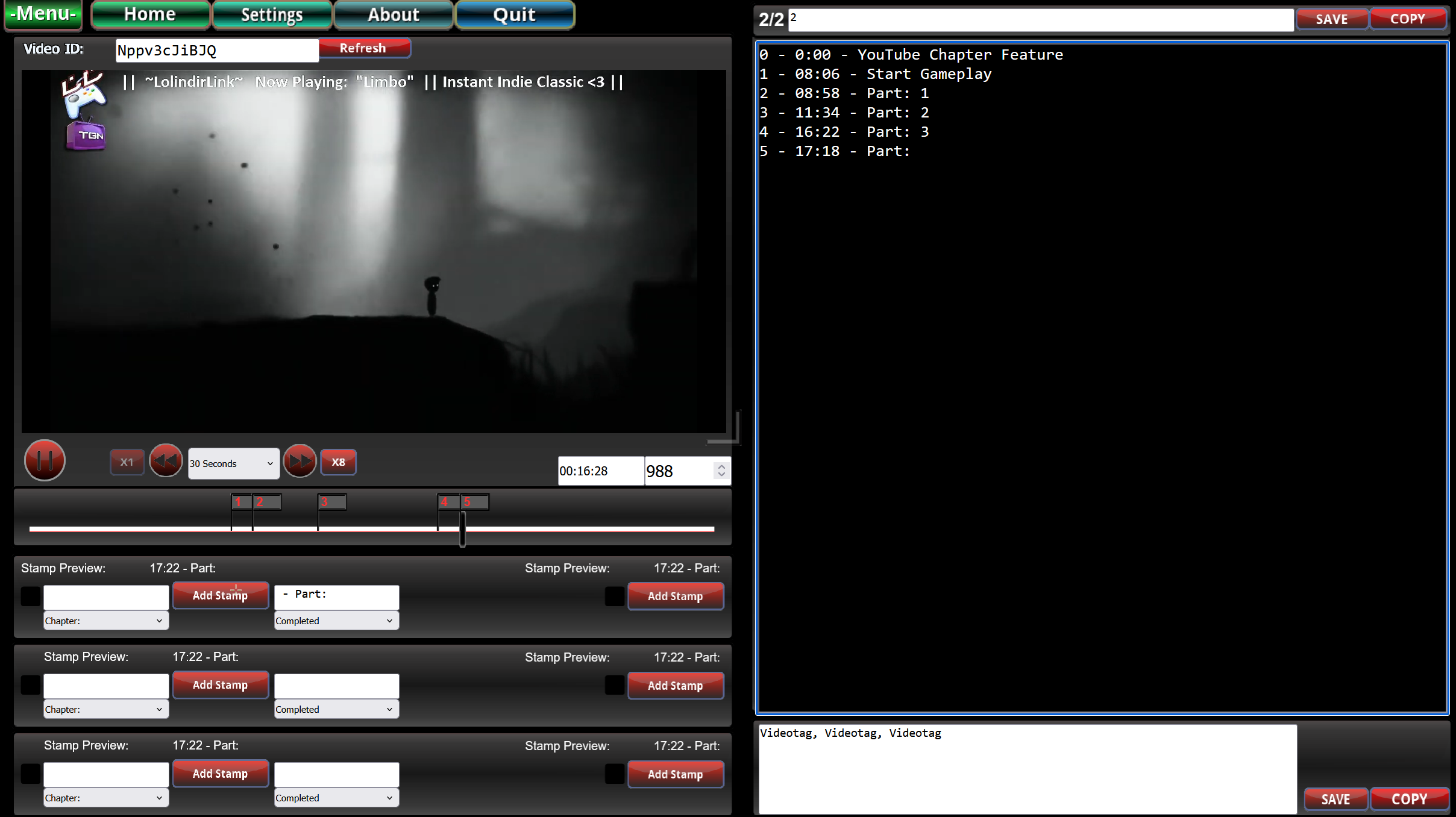This screenshot has height=817, width=1456.
Task: Open the Settings menu tab
Action: (x=272, y=14)
